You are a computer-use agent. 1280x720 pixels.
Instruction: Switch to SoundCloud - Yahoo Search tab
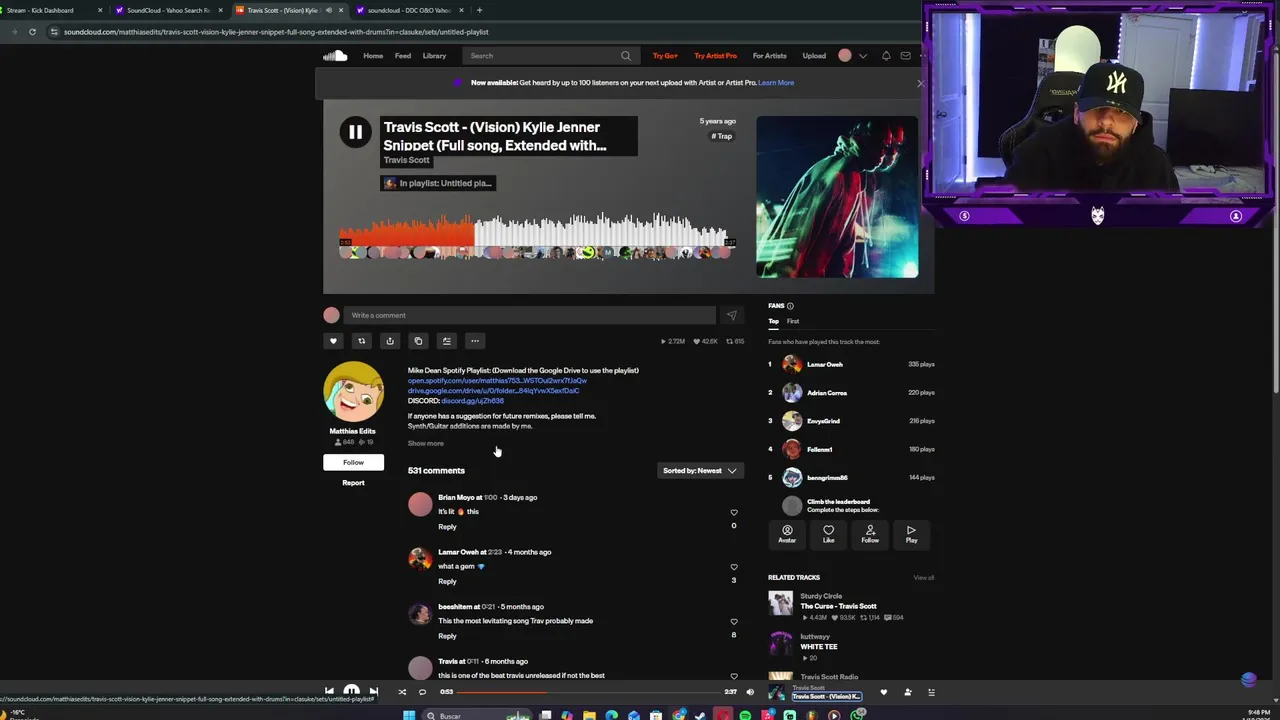coord(168,10)
